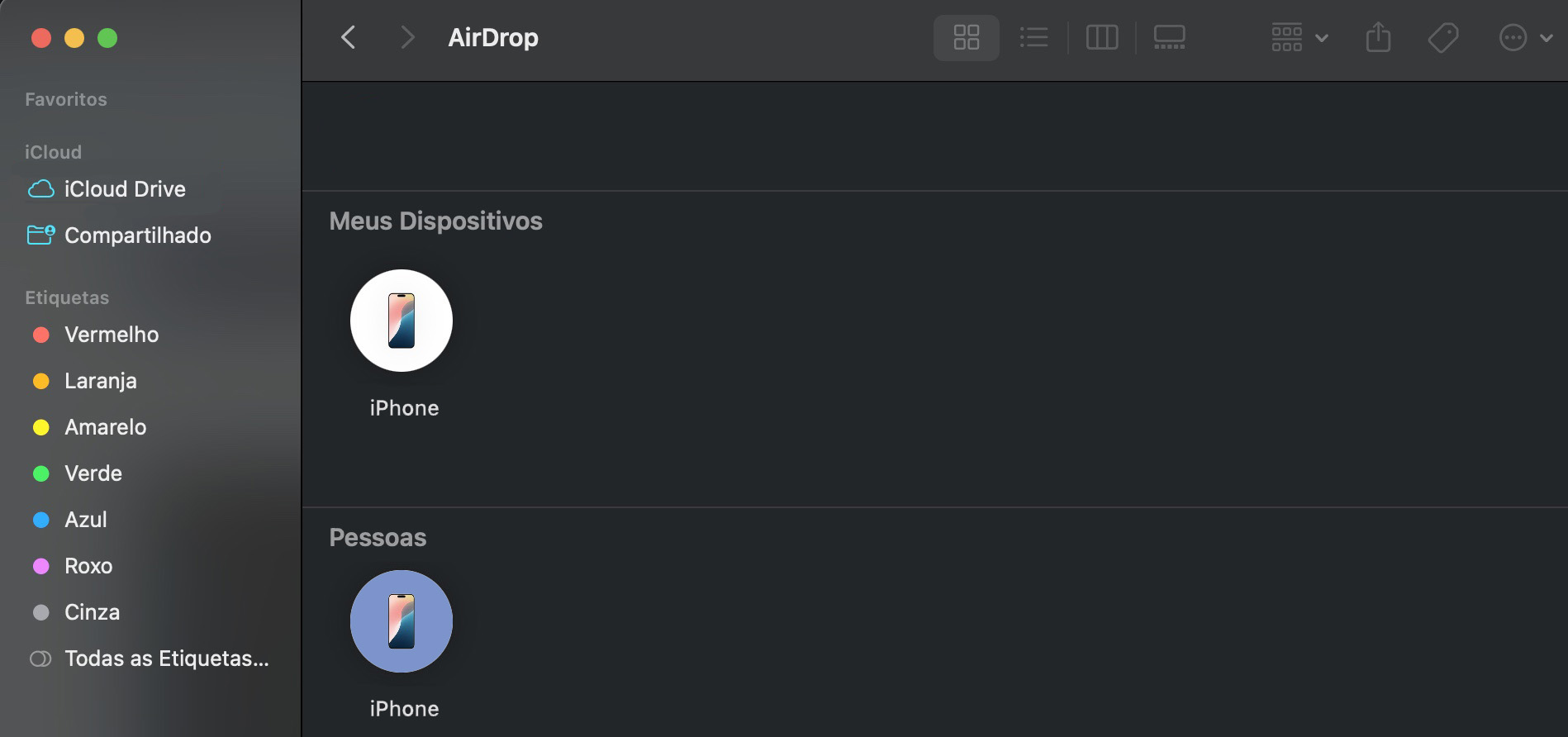
Task: Open the Share icon in the toolbar
Action: point(1377,37)
